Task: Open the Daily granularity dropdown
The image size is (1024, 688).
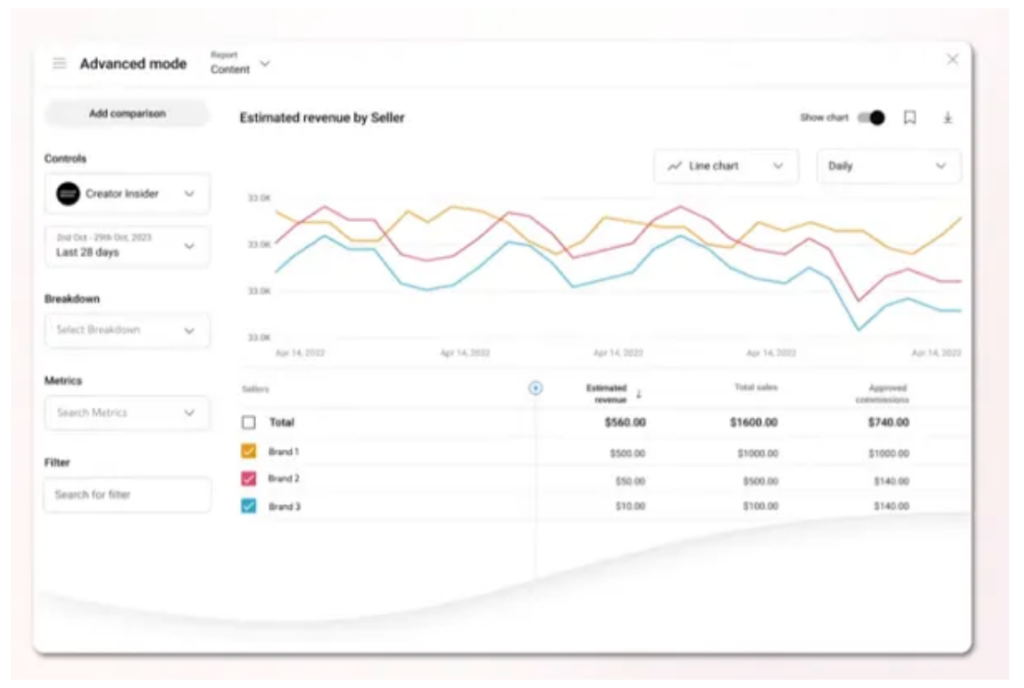Action: click(888, 166)
